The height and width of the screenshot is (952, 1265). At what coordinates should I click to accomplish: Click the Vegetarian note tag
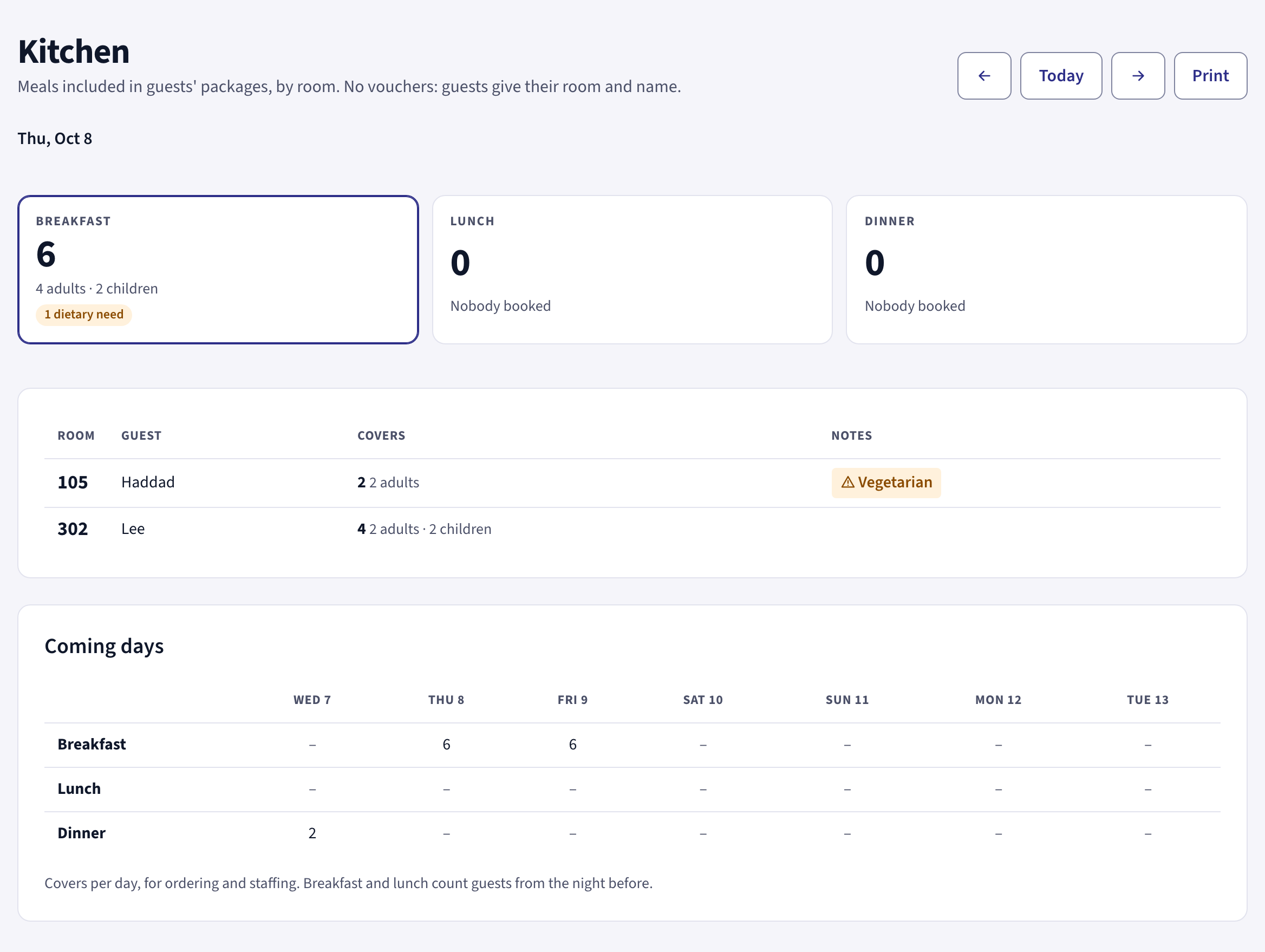pos(886,482)
